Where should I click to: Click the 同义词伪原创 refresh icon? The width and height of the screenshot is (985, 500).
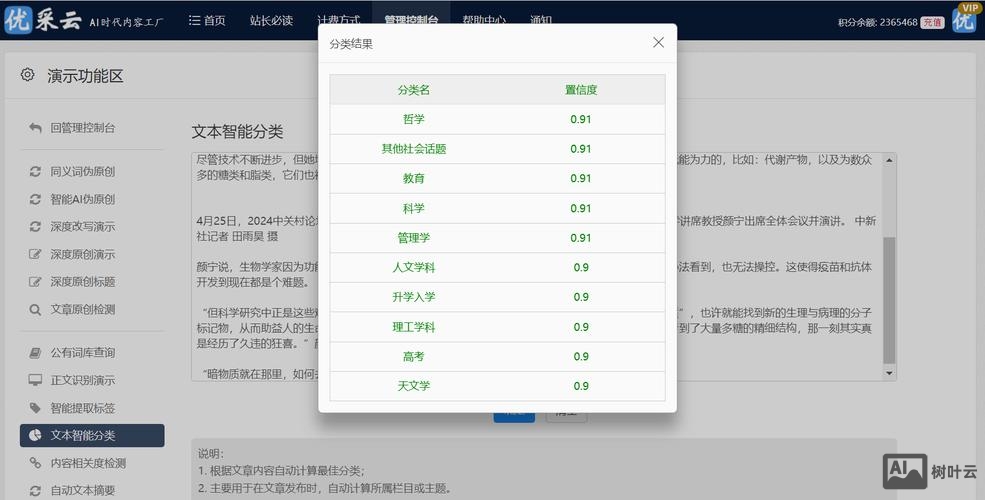pos(35,171)
